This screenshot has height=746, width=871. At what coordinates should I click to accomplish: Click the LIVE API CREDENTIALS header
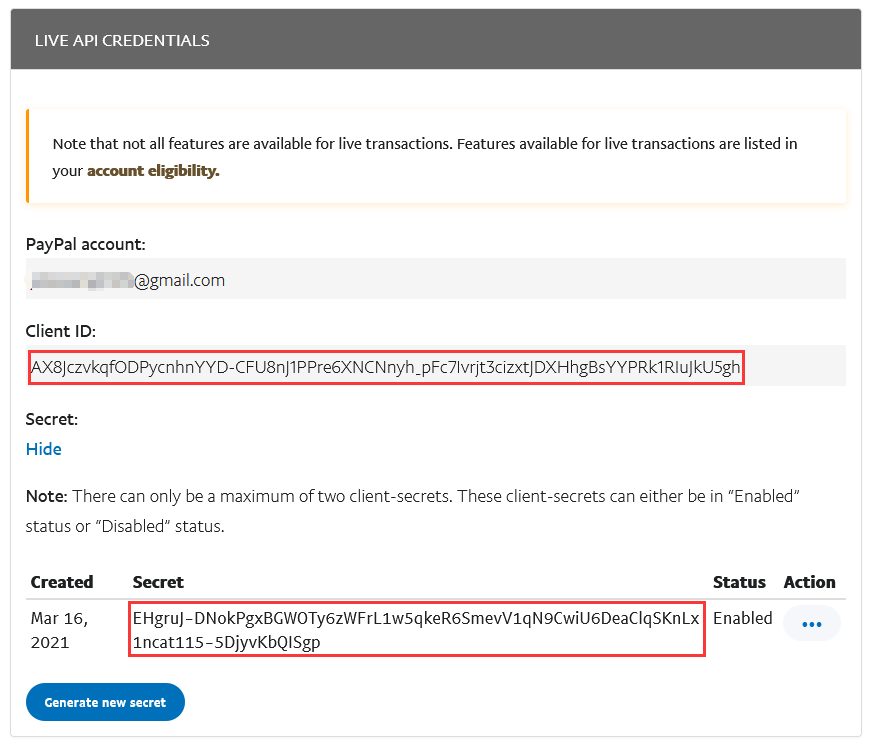coord(122,41)
